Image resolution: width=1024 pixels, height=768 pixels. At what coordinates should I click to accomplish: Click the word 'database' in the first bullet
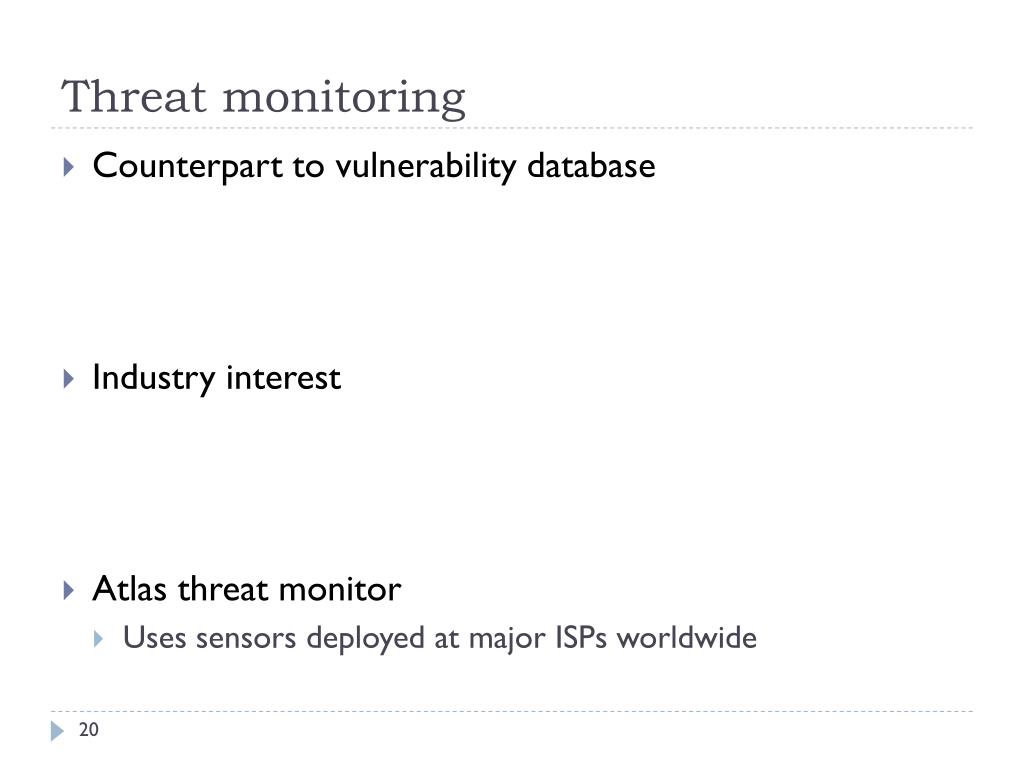coord(591,166)
